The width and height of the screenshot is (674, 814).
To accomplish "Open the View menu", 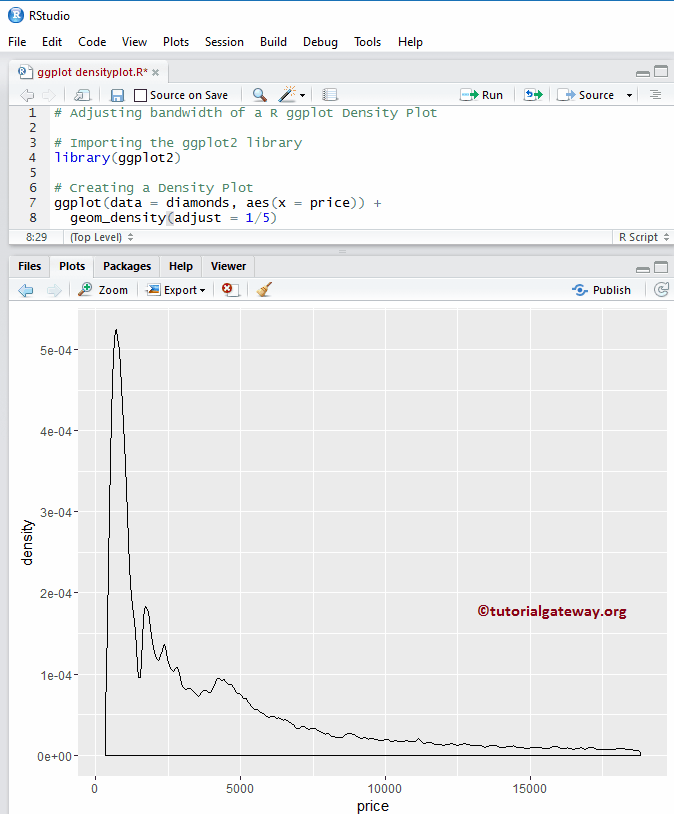I will (134, 42).
